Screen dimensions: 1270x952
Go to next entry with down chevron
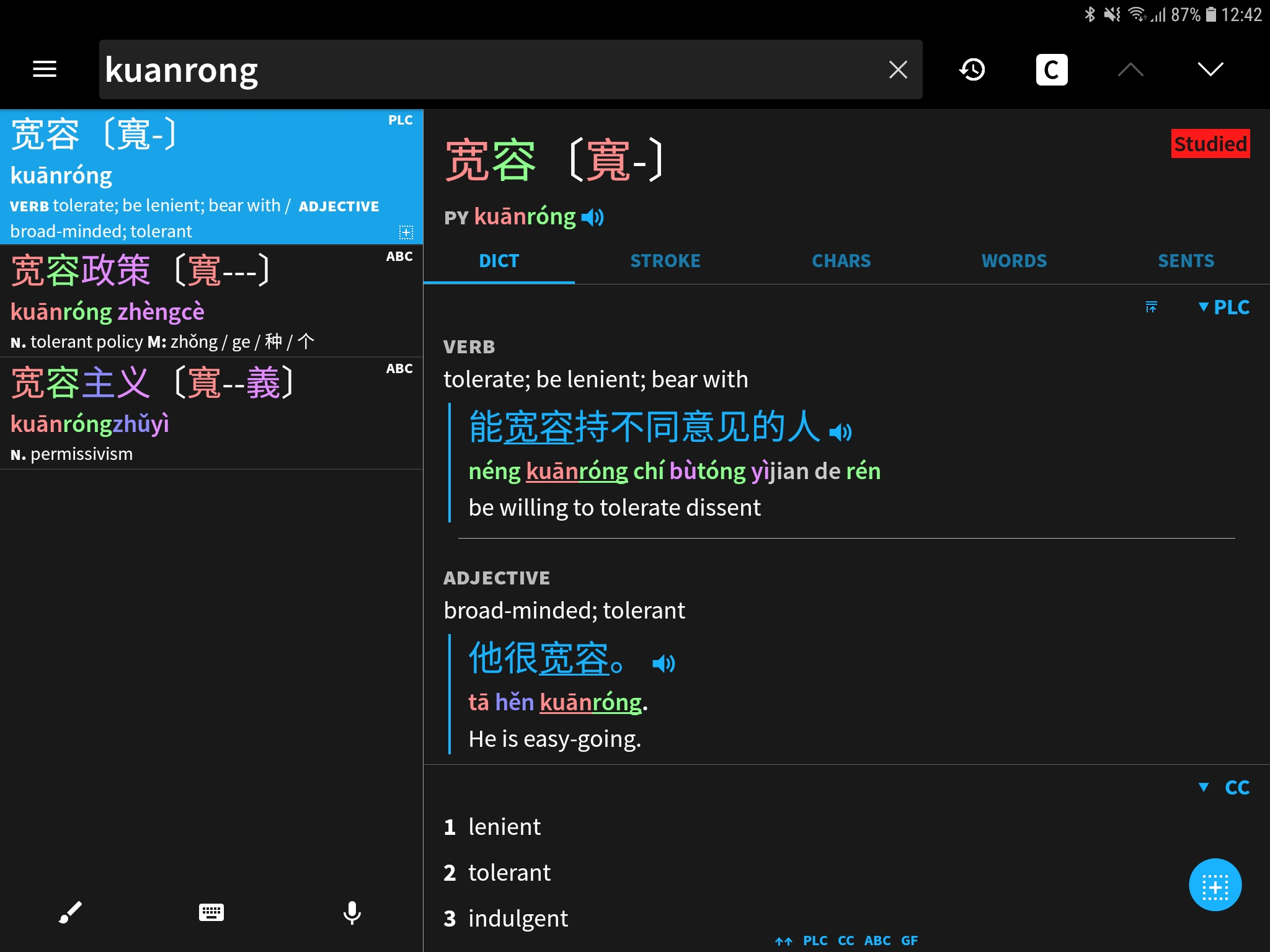pyautogui.click(x=1210, y=69)
